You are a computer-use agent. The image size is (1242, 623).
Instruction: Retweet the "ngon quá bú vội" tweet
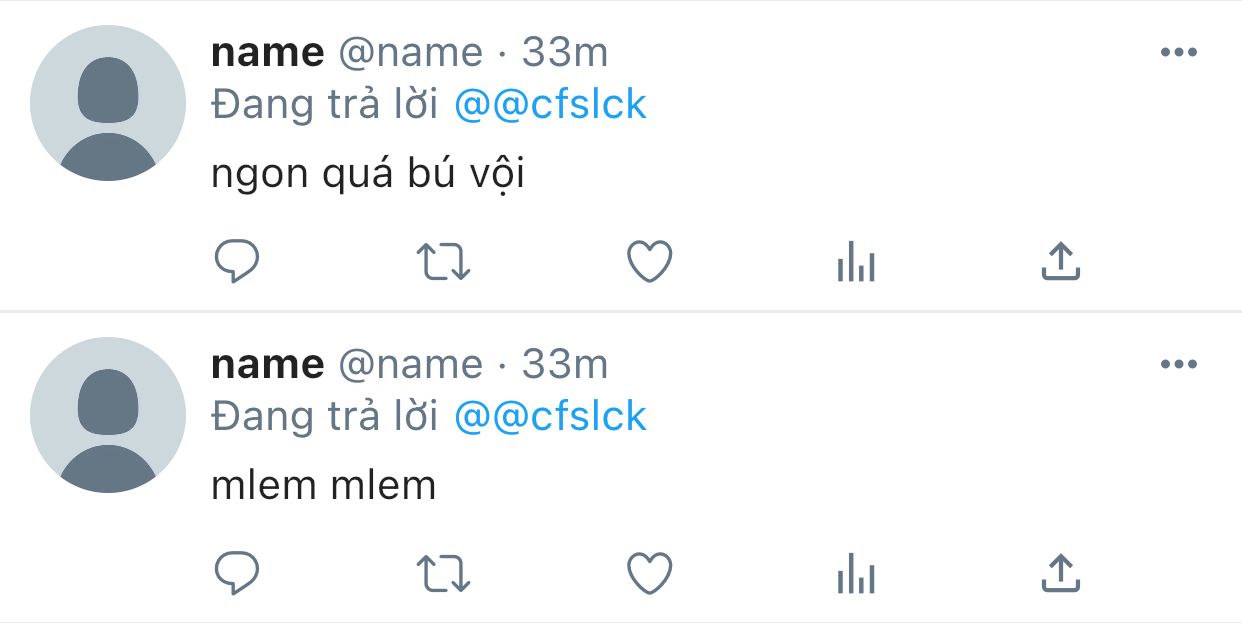click(x=443, y=262)
